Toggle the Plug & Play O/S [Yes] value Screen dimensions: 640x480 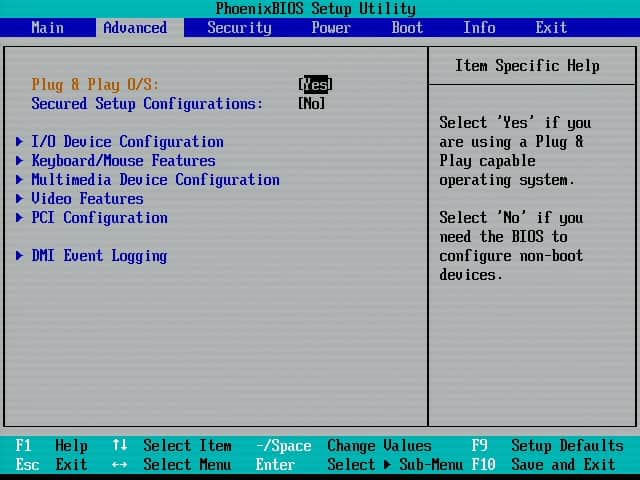click(x=315, y=84)
